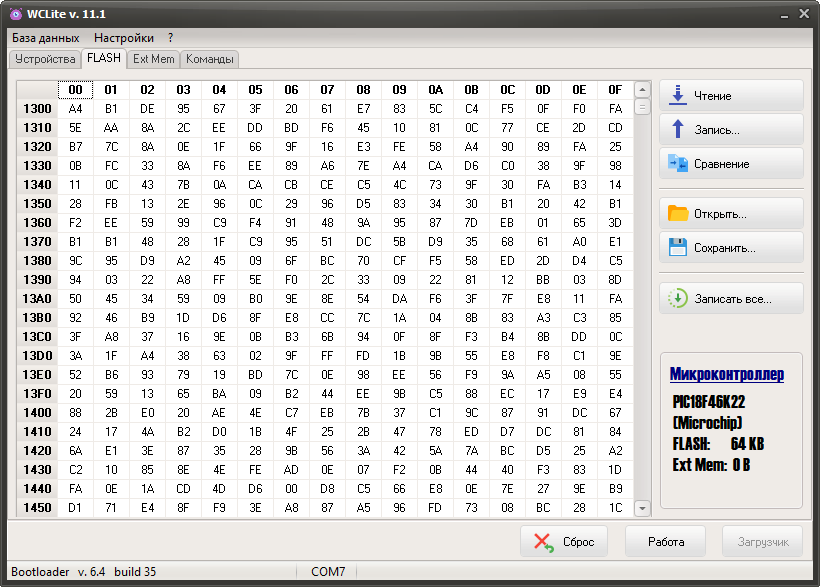Open the База данных menu
The width and height of the screenshot is (820, 587).
pos(45,38)
